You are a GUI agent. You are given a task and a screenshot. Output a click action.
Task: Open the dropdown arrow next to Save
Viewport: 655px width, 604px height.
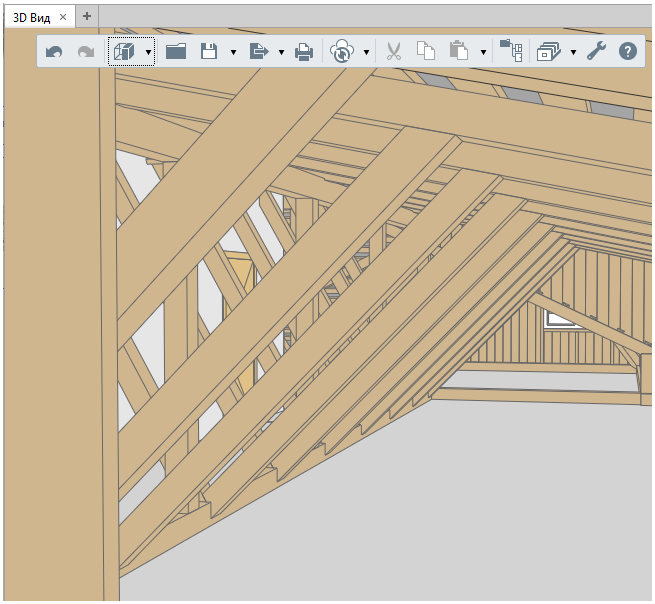point(233,52)
